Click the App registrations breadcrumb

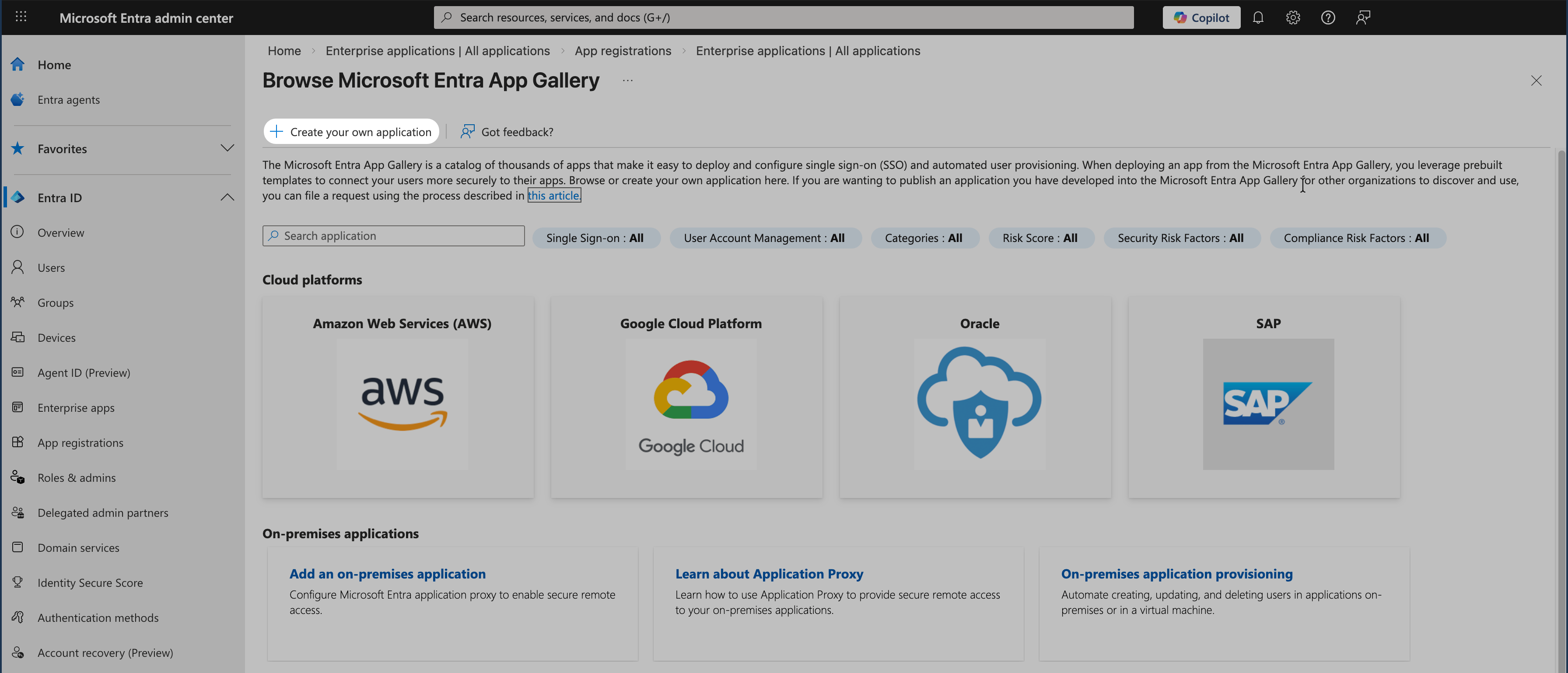coord(623,51)
